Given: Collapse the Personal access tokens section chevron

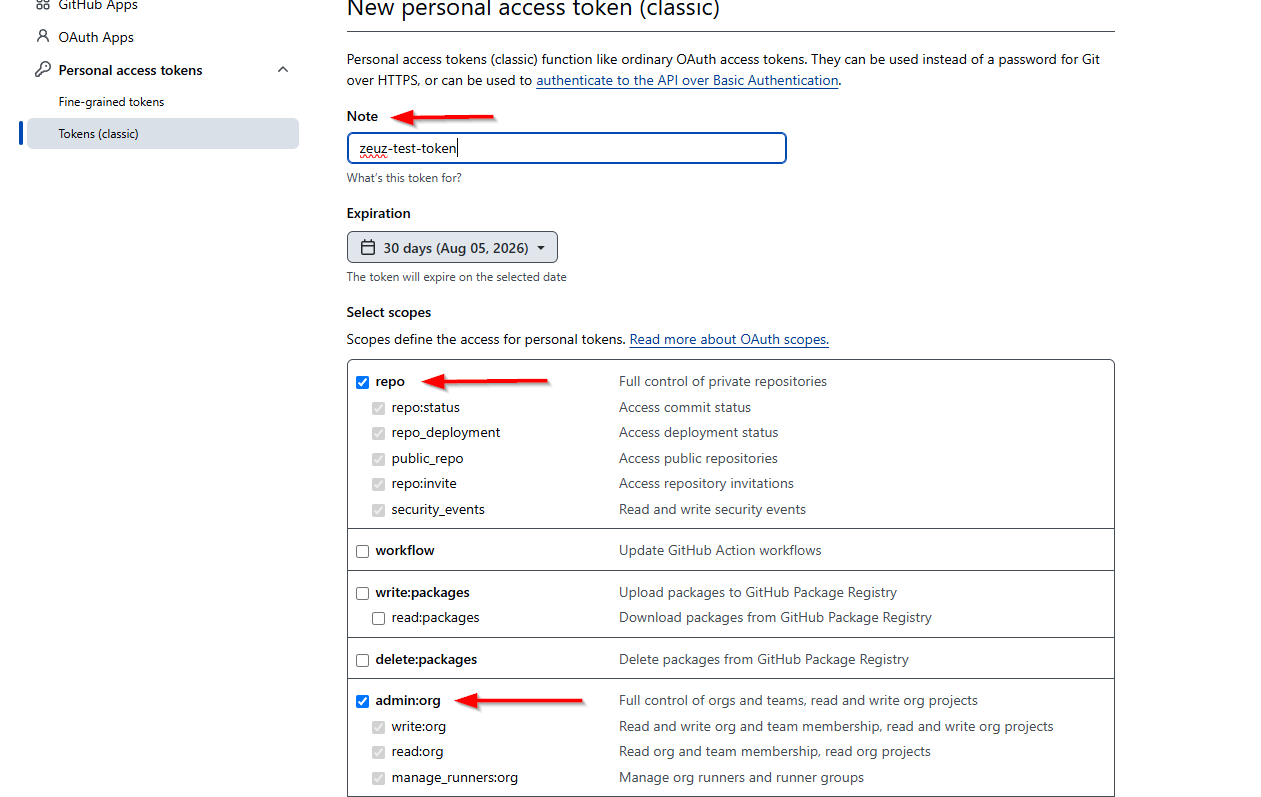Looking at the screenshot, I should coord(283,70).
